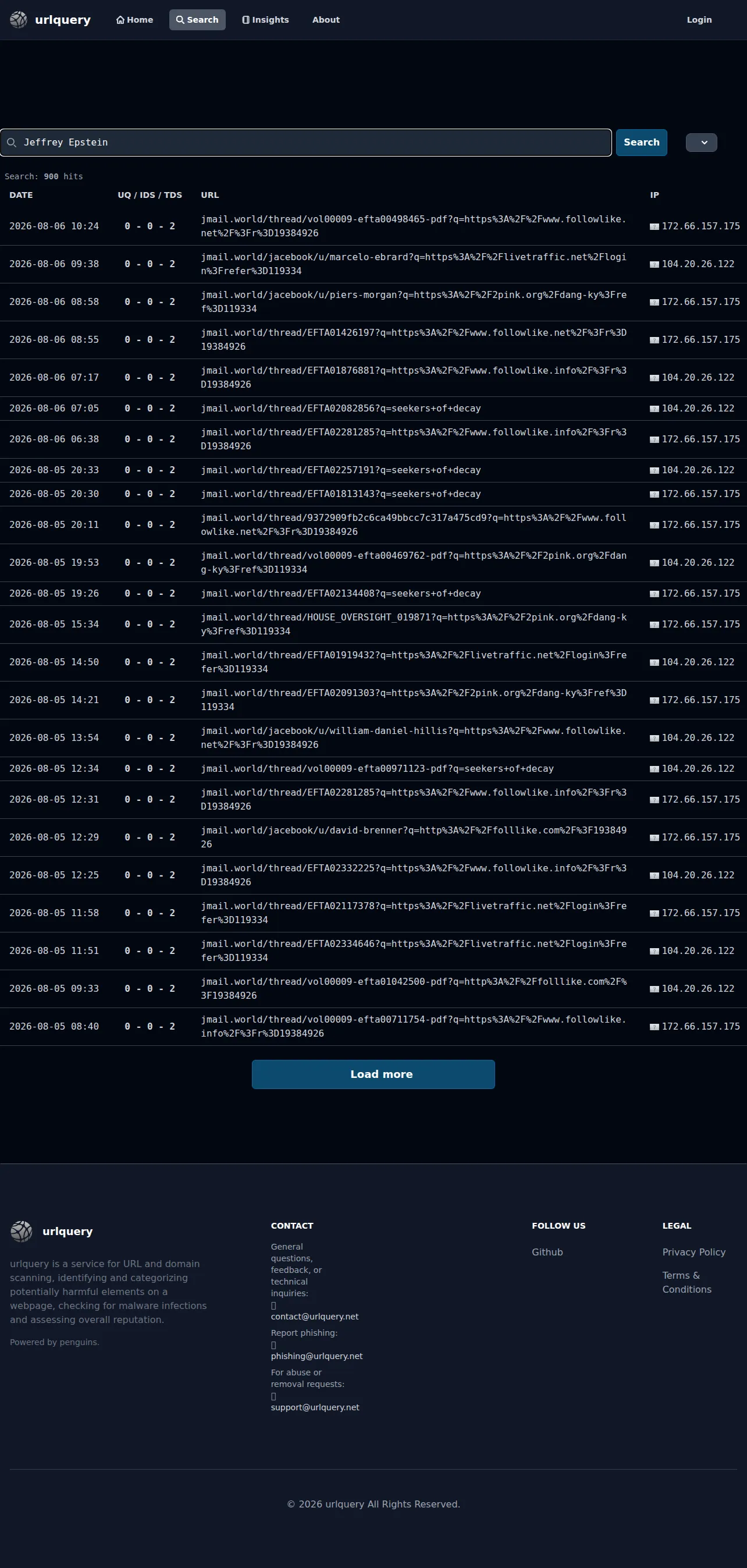Click flag icon beside IP on 09:38 row
This screenshot has height=1568, width=747.
point(654,264)
